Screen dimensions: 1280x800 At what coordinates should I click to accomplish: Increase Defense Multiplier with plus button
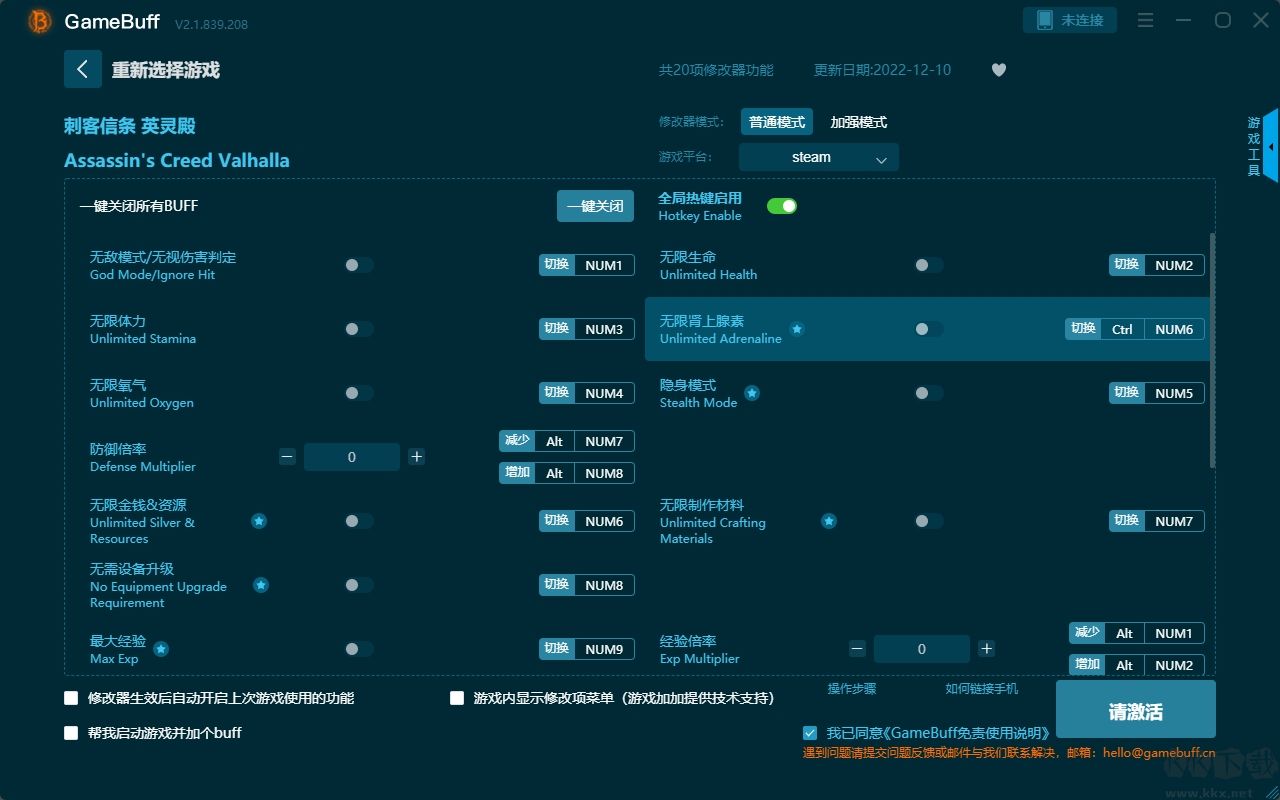click(417, 457)
